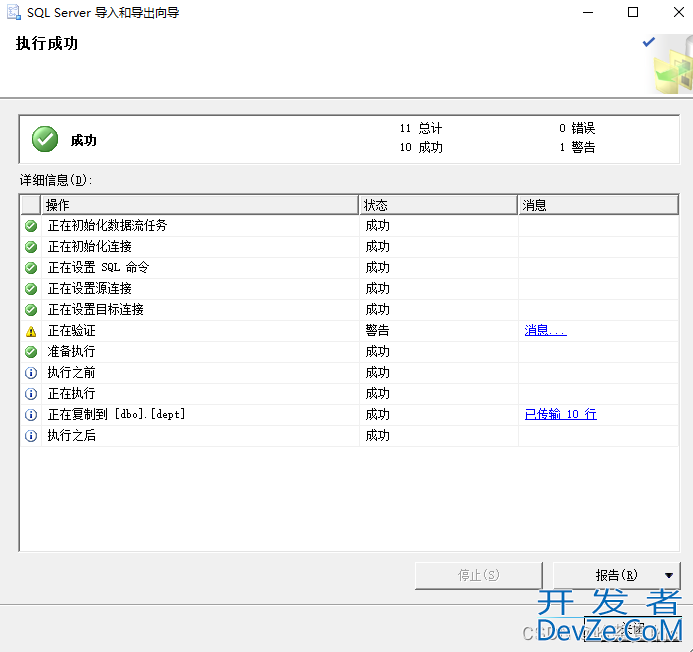Click the SQL Server wizard title bar icon
This screenshot has height=652, width=693.
[13, 12]
